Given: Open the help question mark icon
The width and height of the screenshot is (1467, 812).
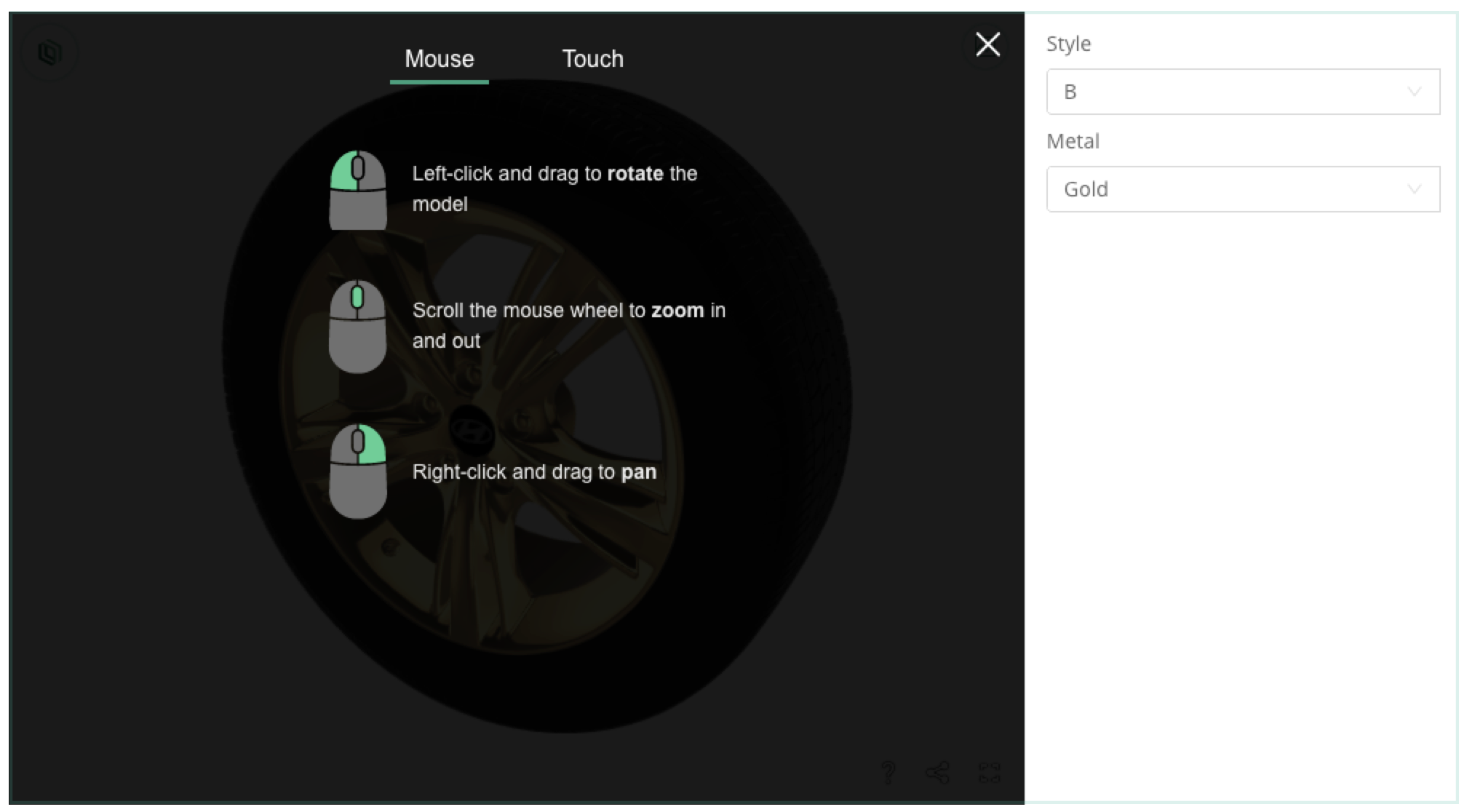Looking at the screenshot, I should 888,772.
